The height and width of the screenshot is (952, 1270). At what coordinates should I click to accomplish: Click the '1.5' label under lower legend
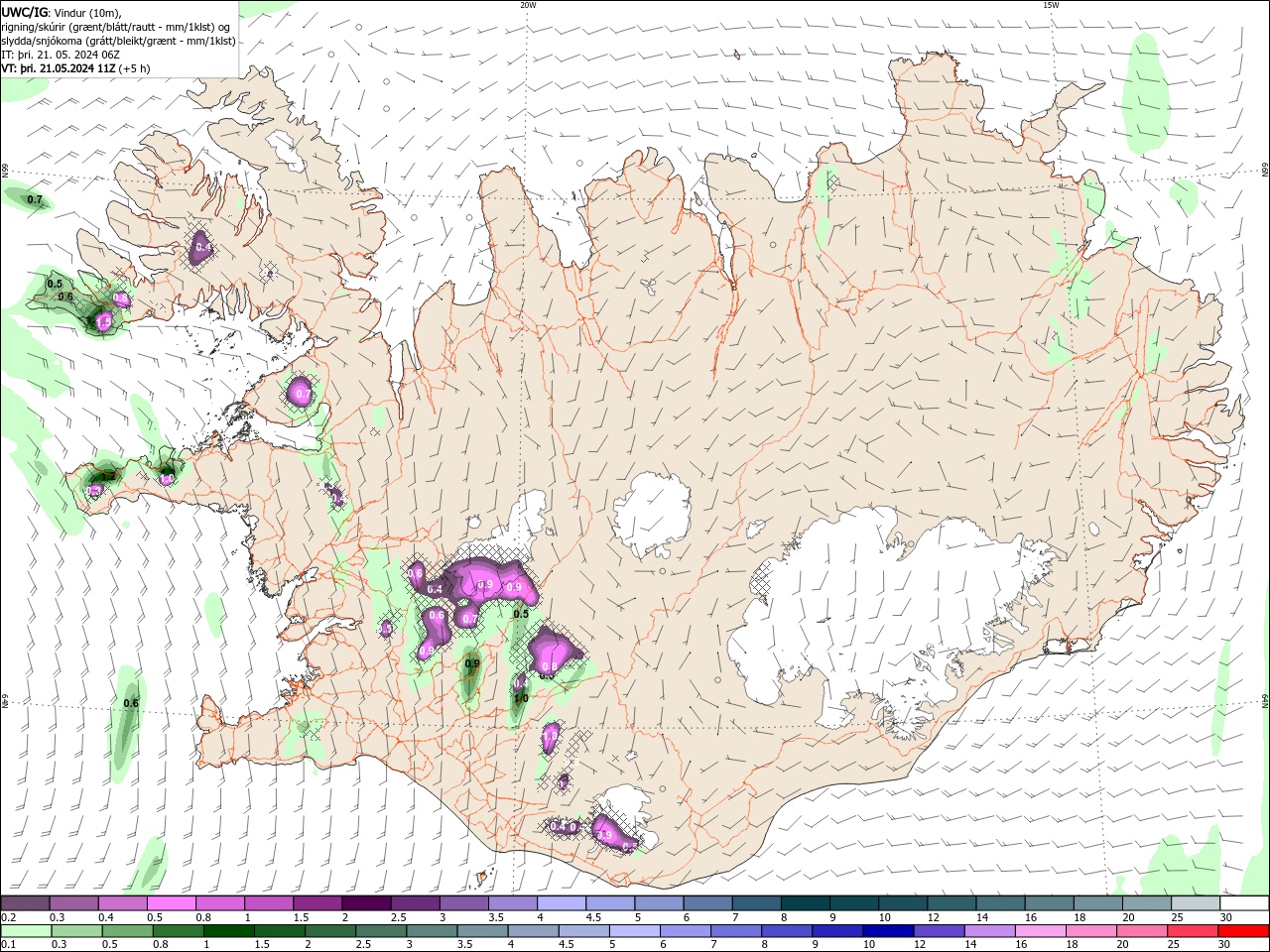click(262, 945)
